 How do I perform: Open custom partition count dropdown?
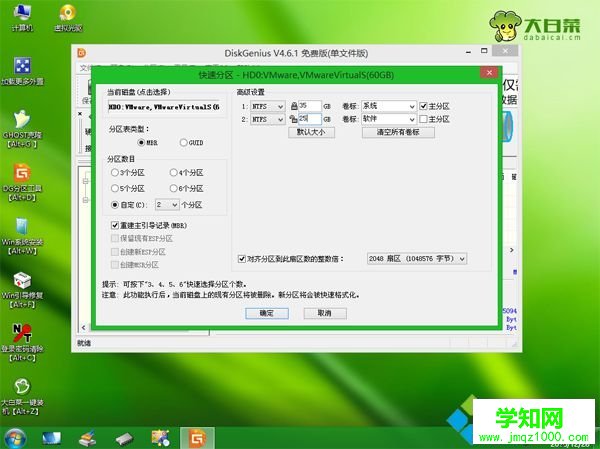[x=167, y=205]
